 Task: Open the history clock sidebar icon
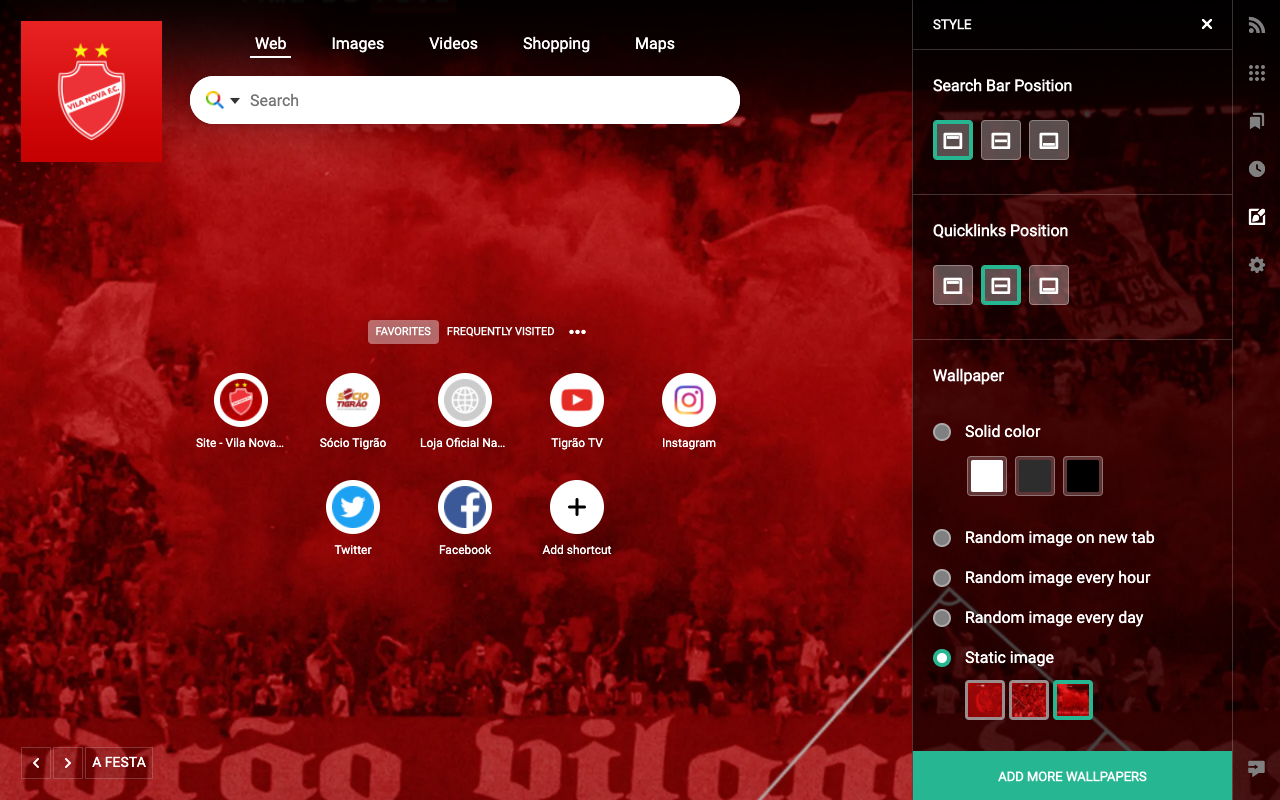pyautogui.click(x=1257, y=169)
